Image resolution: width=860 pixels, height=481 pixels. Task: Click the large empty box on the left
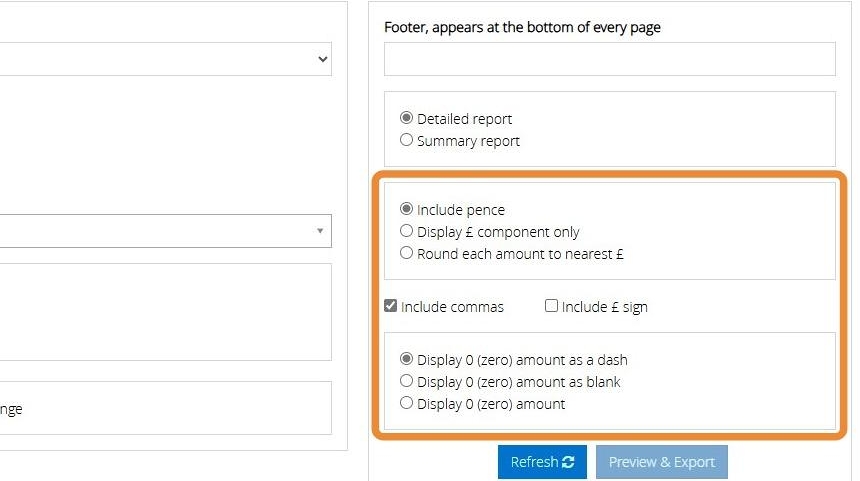165,311
